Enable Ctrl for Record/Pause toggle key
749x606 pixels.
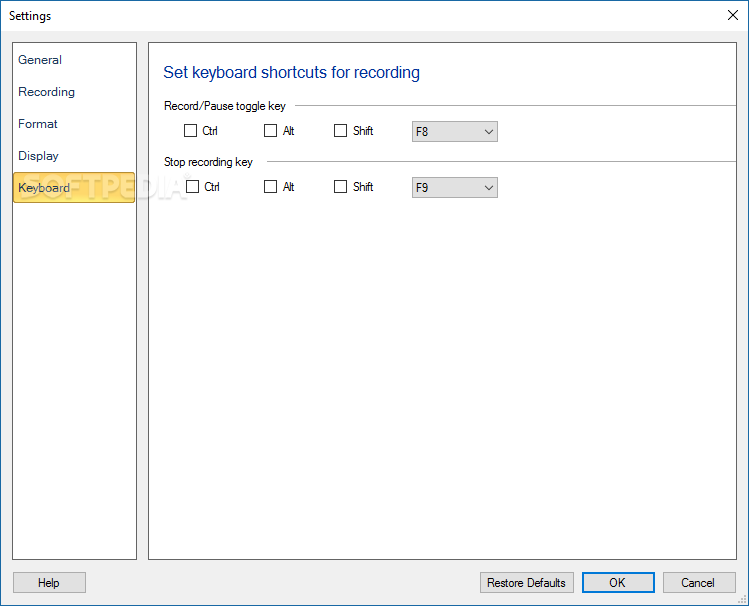pyautogui.click(x=191, y=131)
